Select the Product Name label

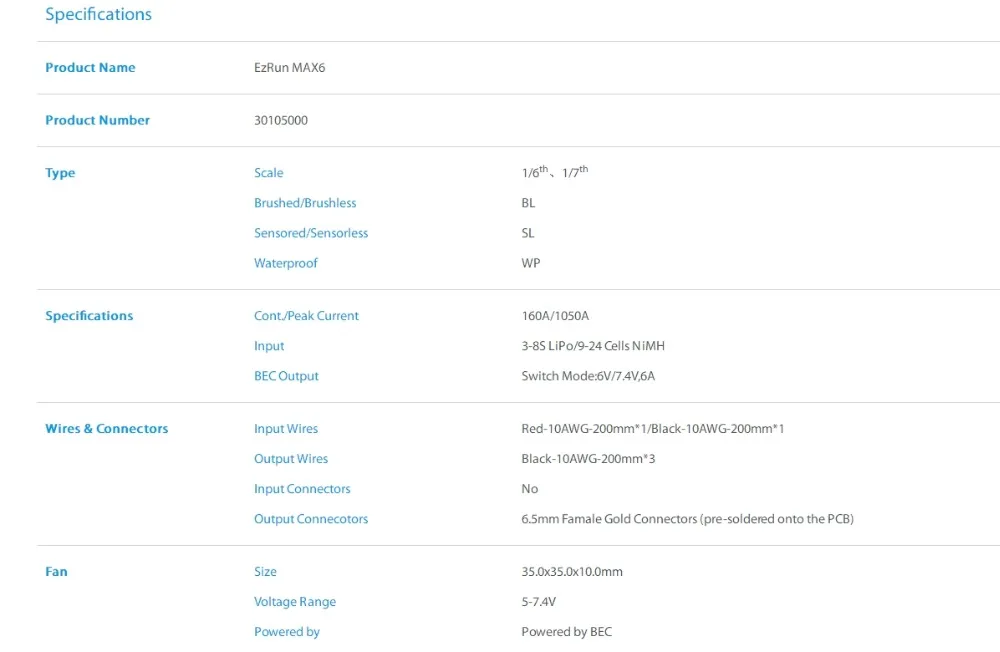tap(90, 68)
